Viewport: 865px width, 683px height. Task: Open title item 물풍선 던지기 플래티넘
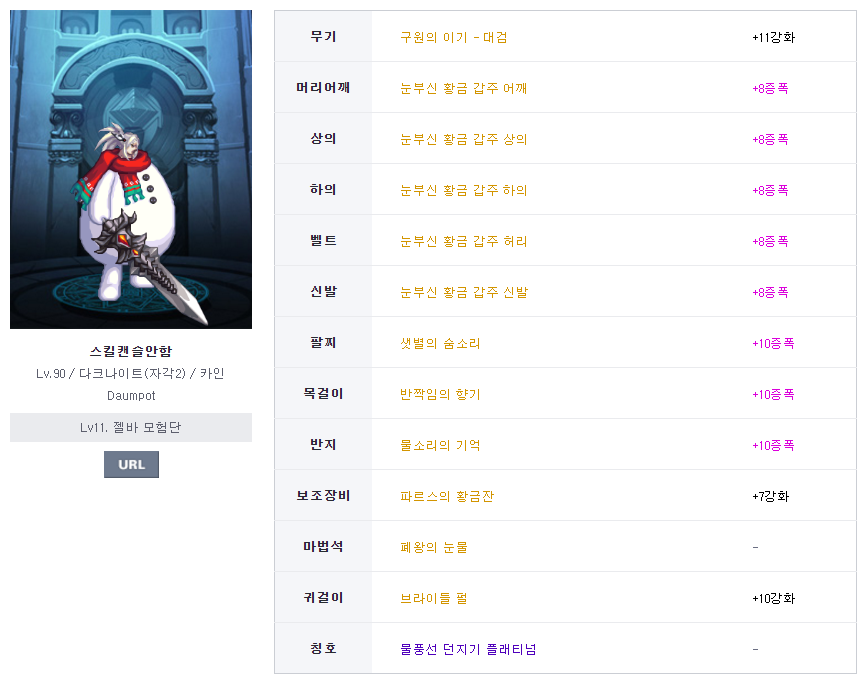[x=468, y=649]
